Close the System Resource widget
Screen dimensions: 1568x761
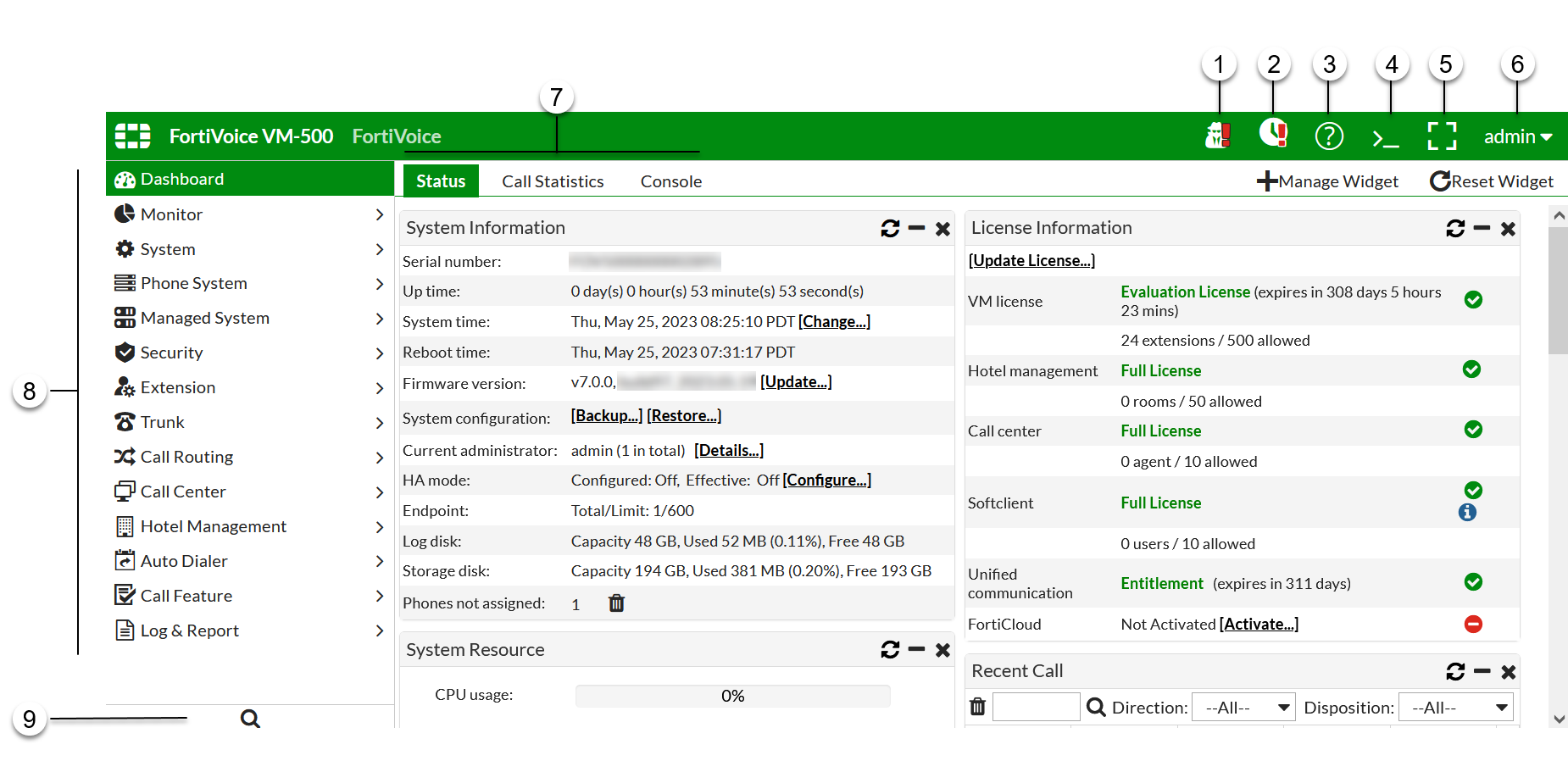[x=942, y=650]
